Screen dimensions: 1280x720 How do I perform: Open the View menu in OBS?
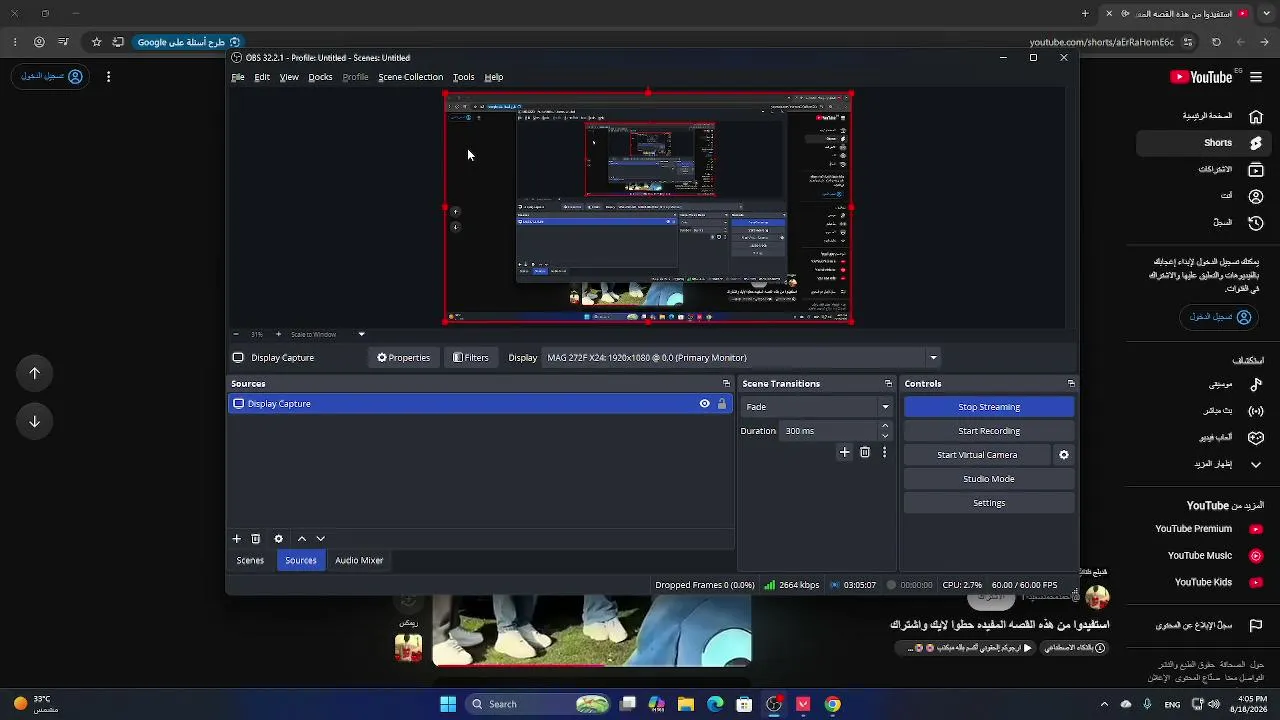(289, 77)
